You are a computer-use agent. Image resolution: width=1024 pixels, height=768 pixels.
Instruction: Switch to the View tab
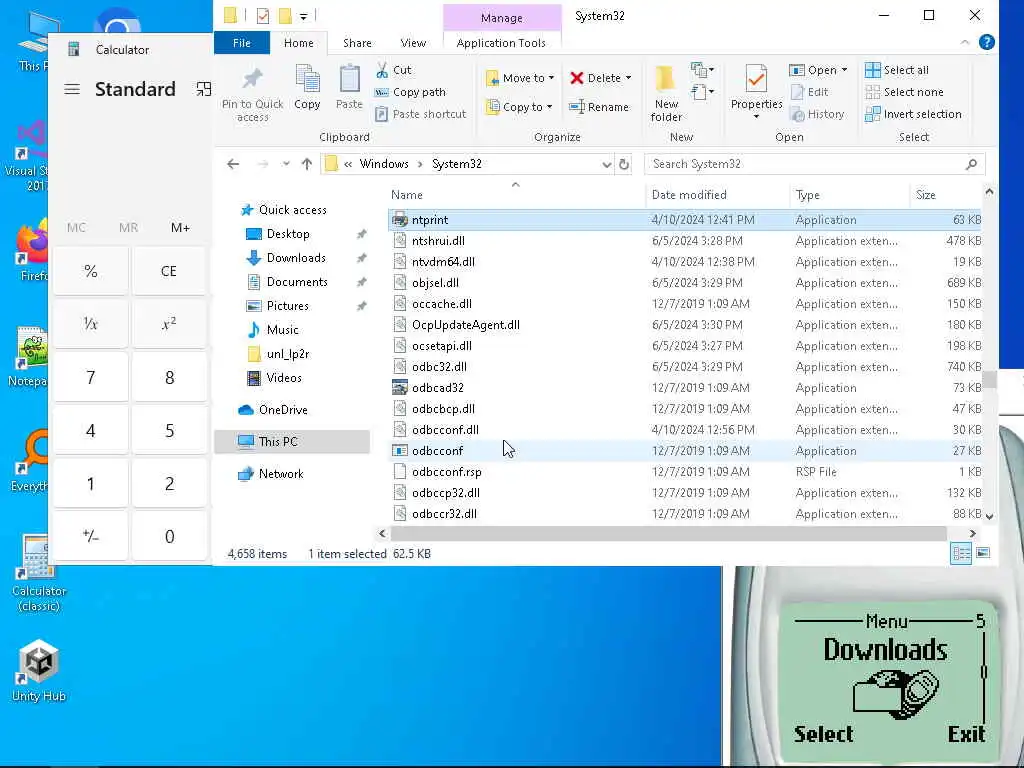coord(413,43)
